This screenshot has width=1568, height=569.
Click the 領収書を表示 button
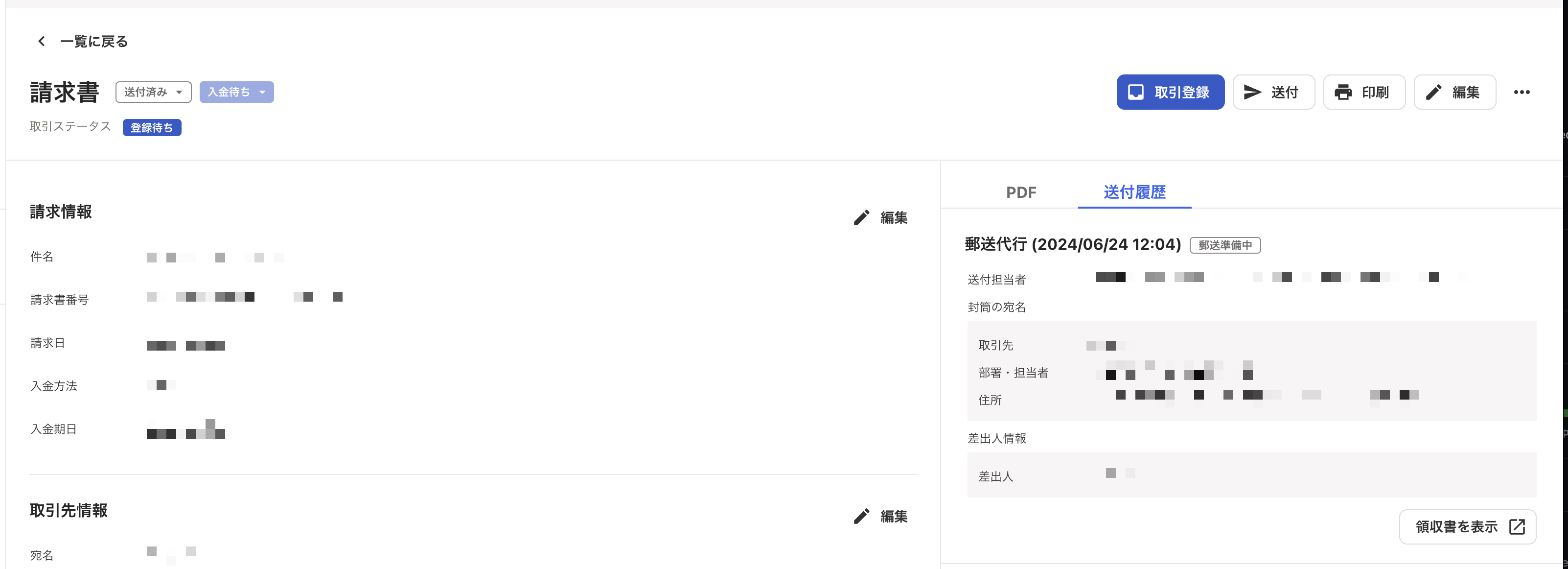[1468, 526]
